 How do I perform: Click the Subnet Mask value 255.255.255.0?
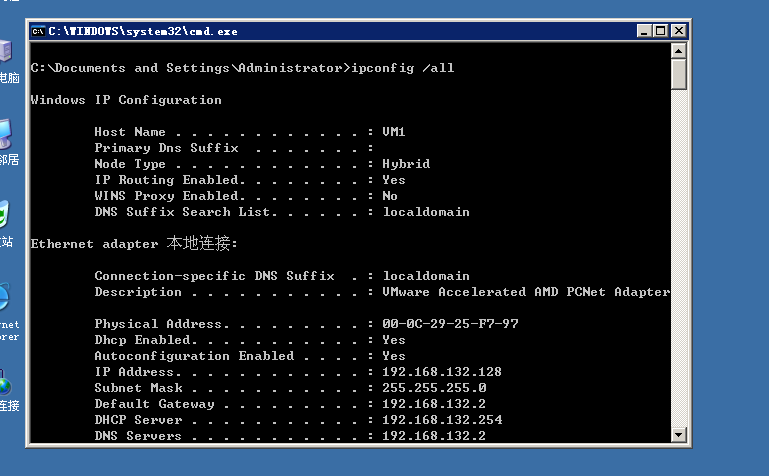[x=434, y=388]
